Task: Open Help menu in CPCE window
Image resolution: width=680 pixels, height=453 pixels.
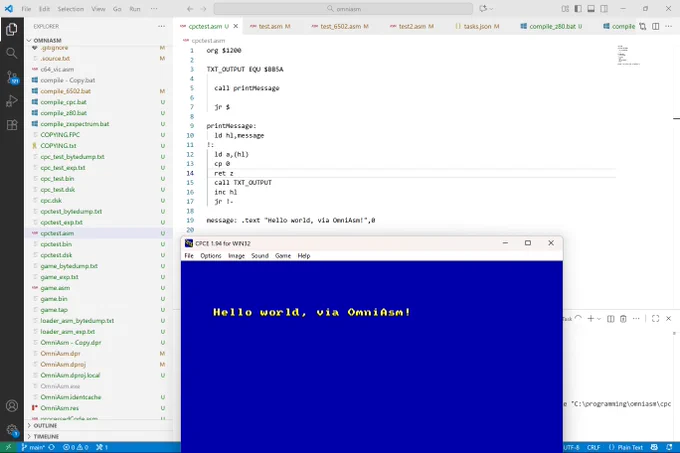Action: pos(304,256)
